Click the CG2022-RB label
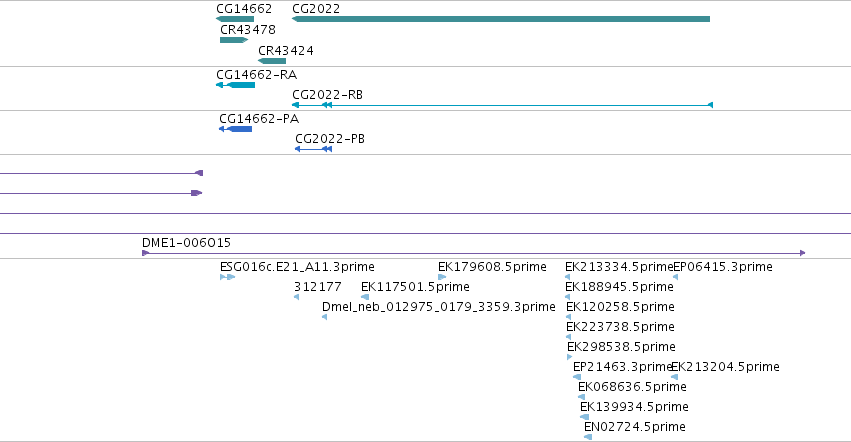 click(x=327, y=94)
